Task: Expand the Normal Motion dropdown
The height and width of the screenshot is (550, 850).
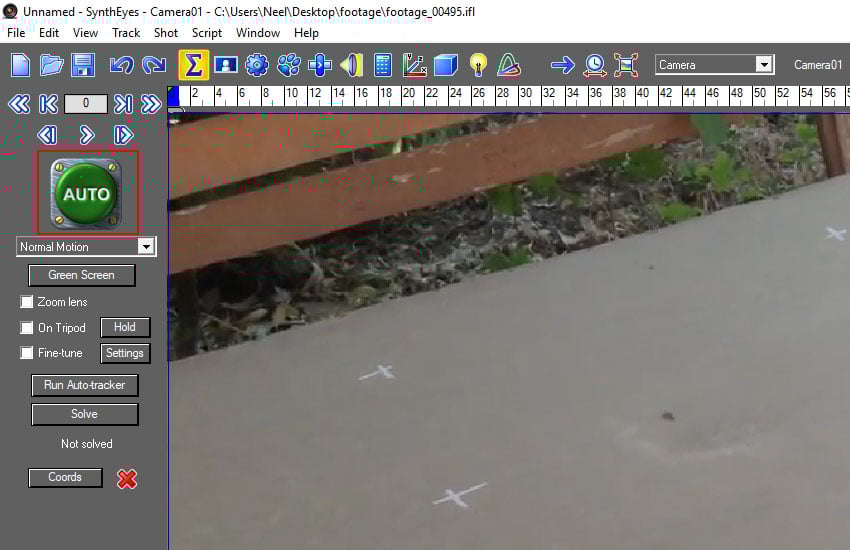Action: tap(146, 247)
